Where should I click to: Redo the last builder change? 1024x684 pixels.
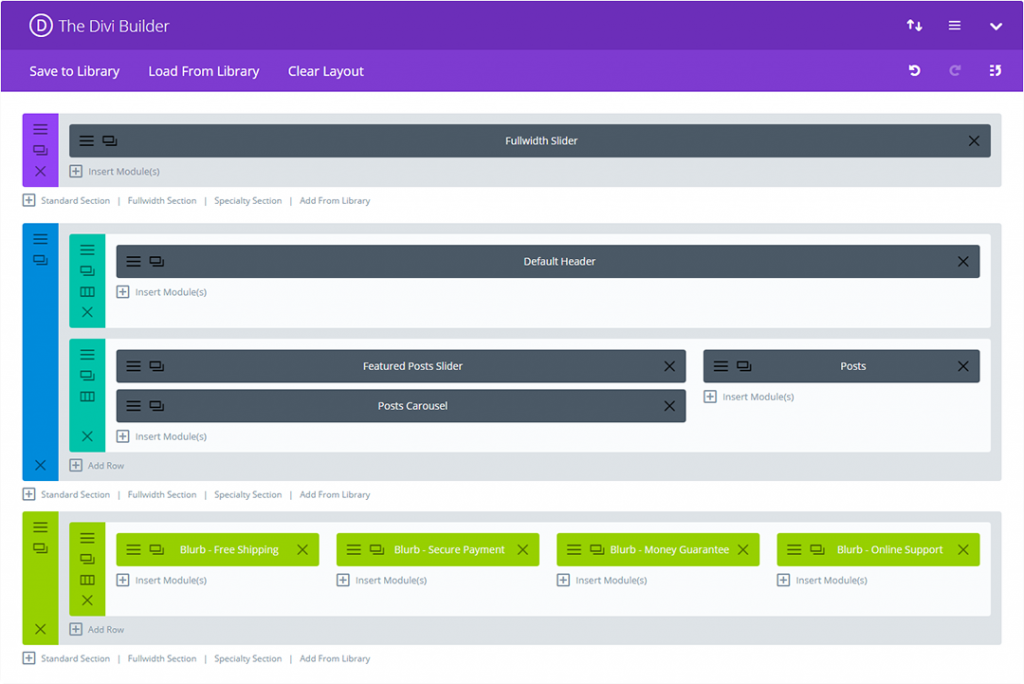954,71
